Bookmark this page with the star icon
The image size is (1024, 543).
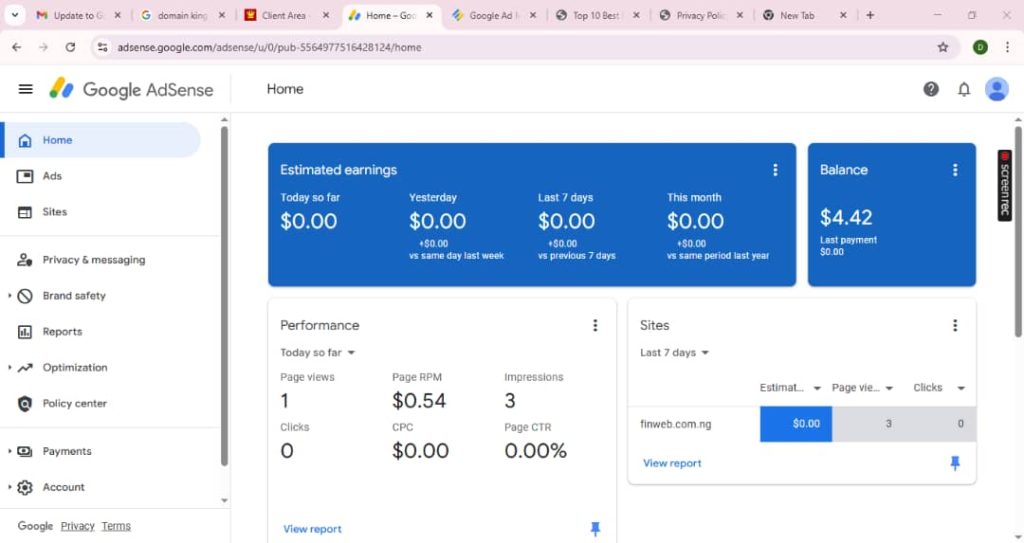[942, 47]
